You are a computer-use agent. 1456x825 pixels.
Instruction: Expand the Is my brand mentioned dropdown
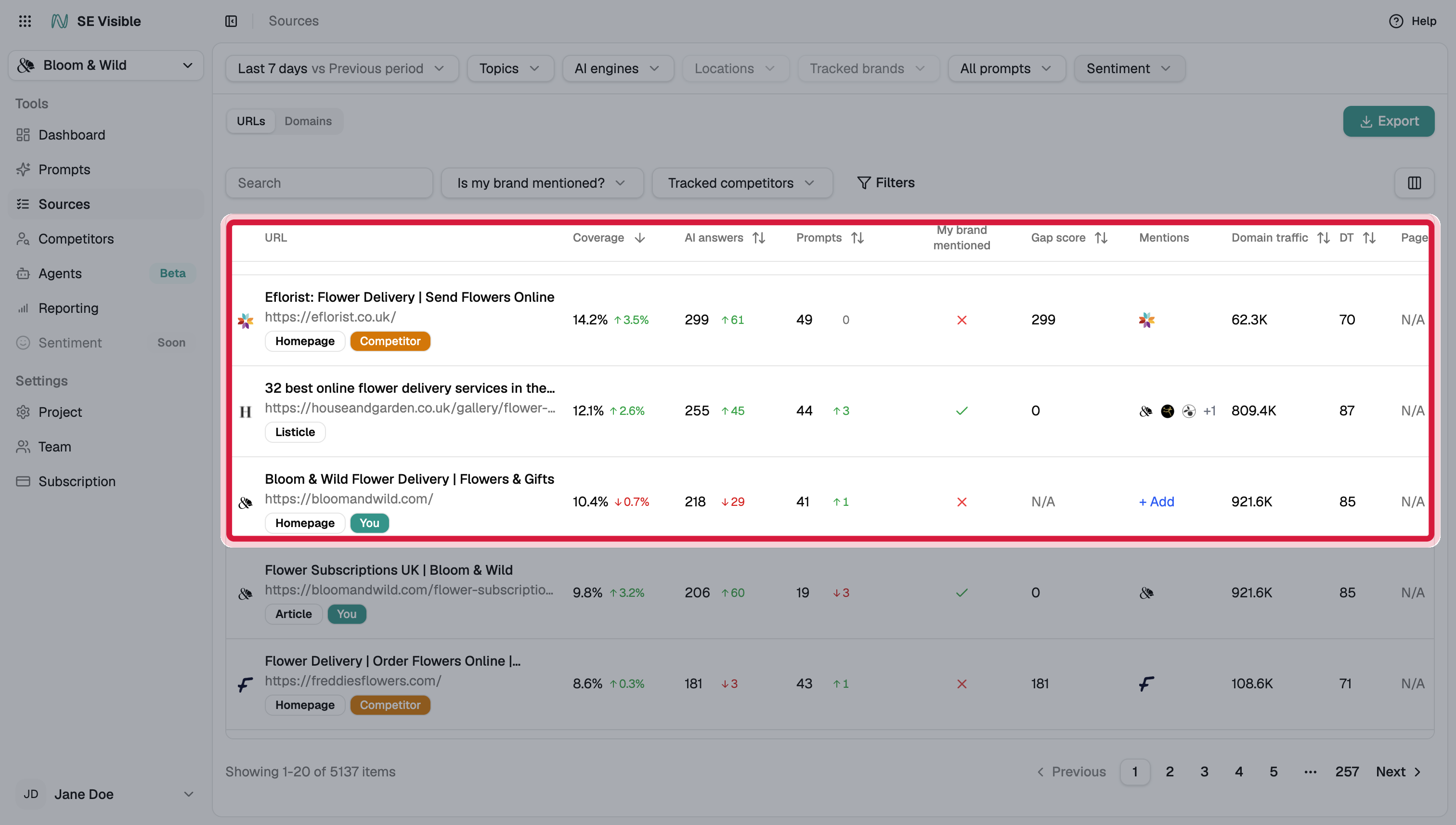pyautogui.click(x=542, y=183)
